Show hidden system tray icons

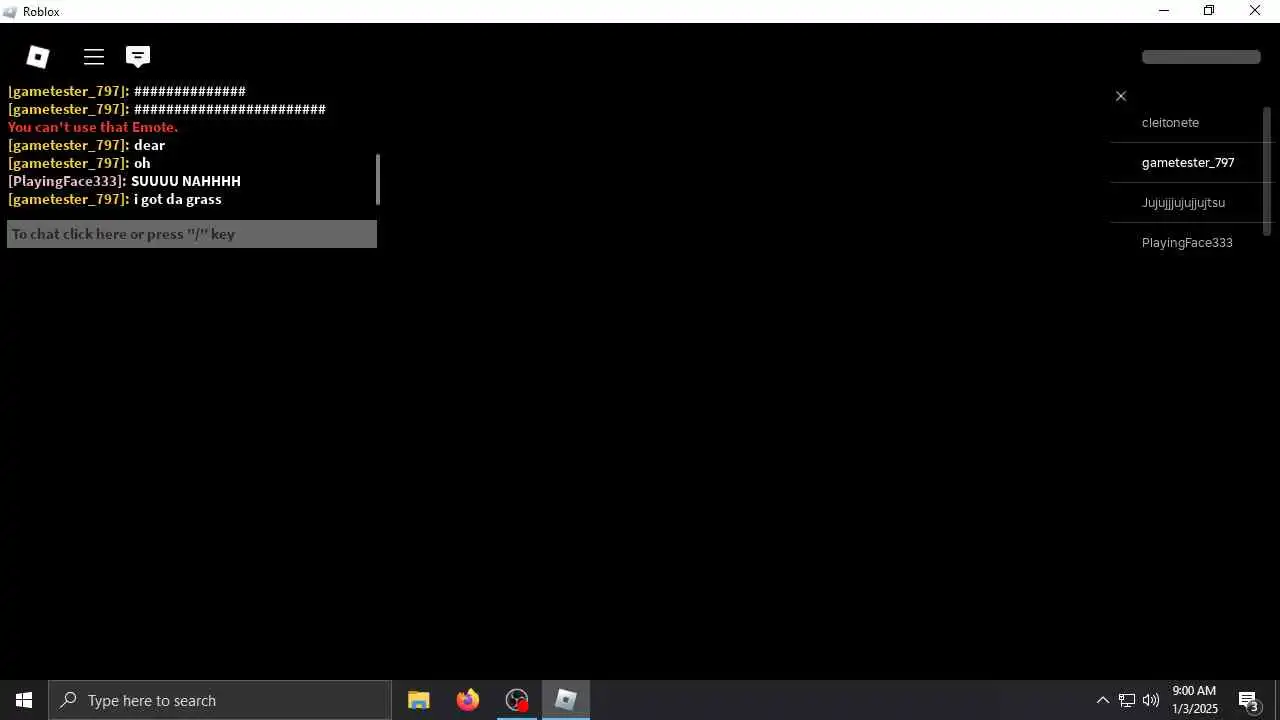tap(1102, 700)
